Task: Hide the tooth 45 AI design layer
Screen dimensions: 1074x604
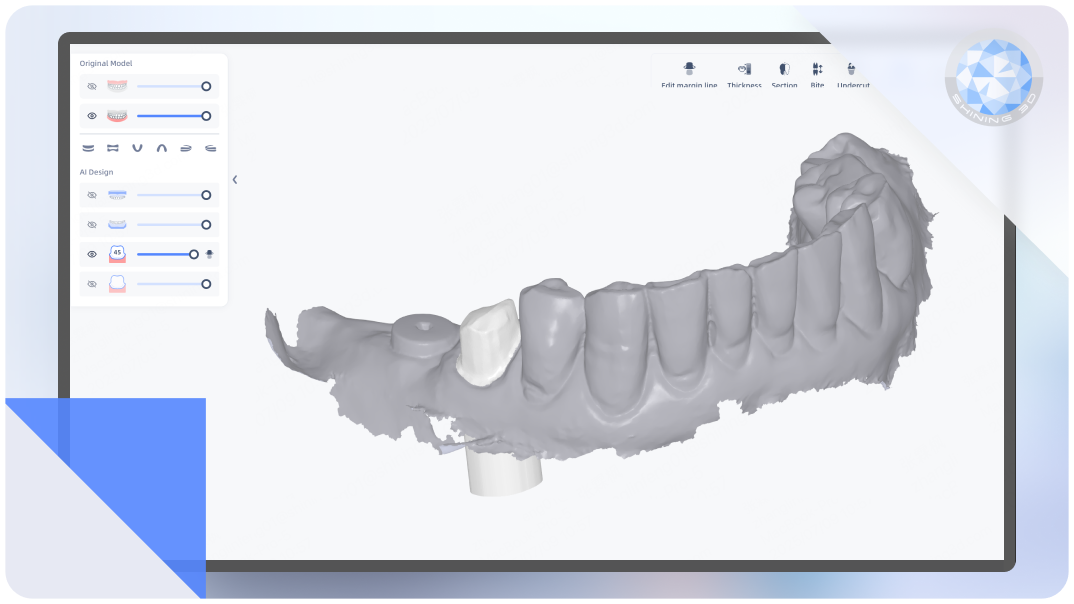Action: click(92, 254)
